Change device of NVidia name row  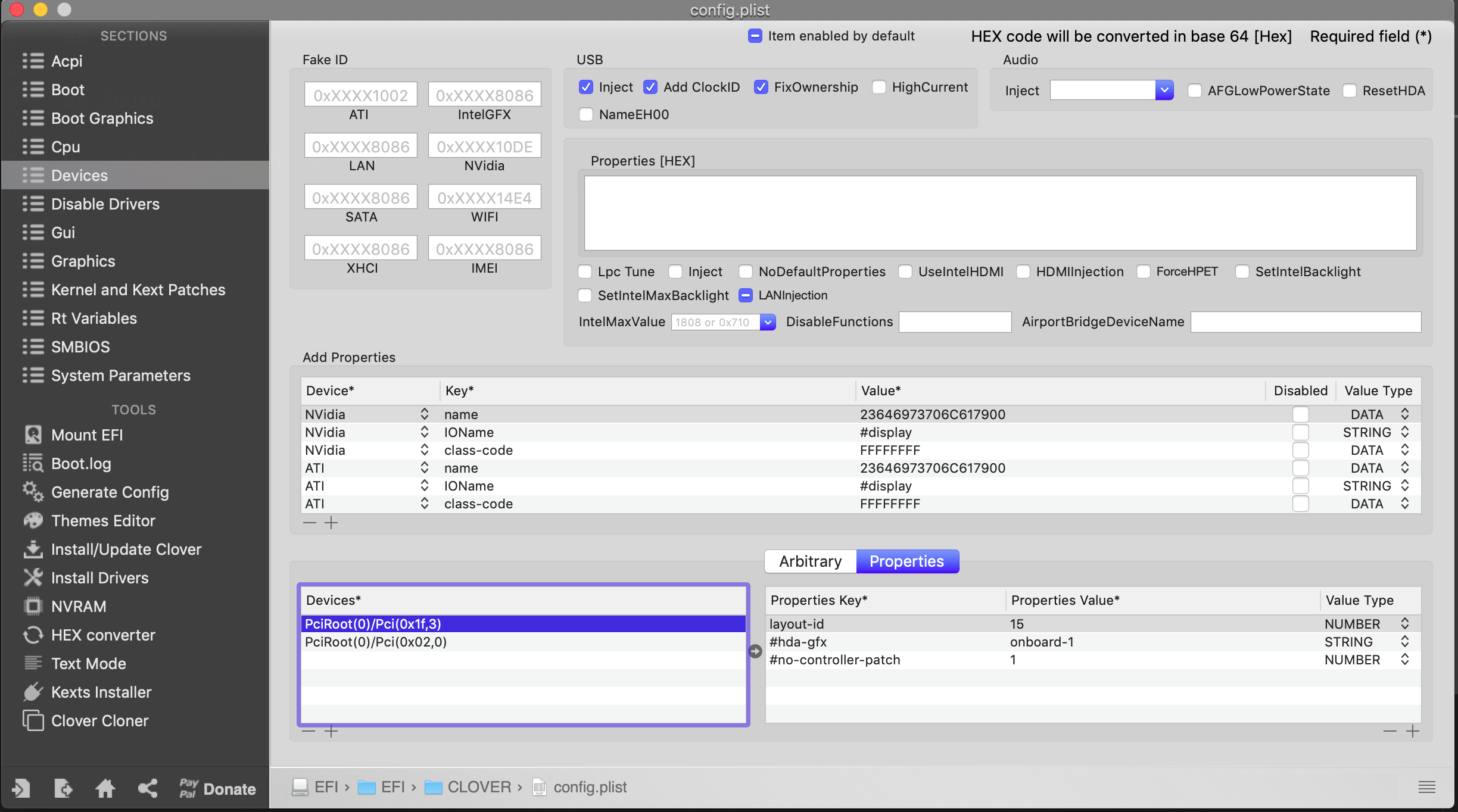point(424,414)
